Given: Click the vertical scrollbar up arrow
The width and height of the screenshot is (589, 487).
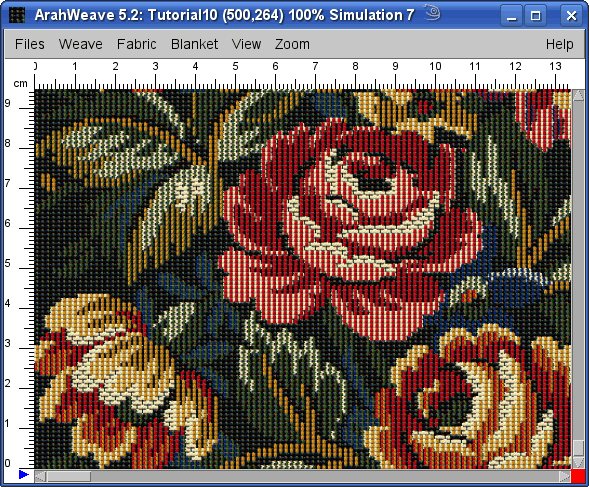Looking at the screenshot, I should pos(578,95).
